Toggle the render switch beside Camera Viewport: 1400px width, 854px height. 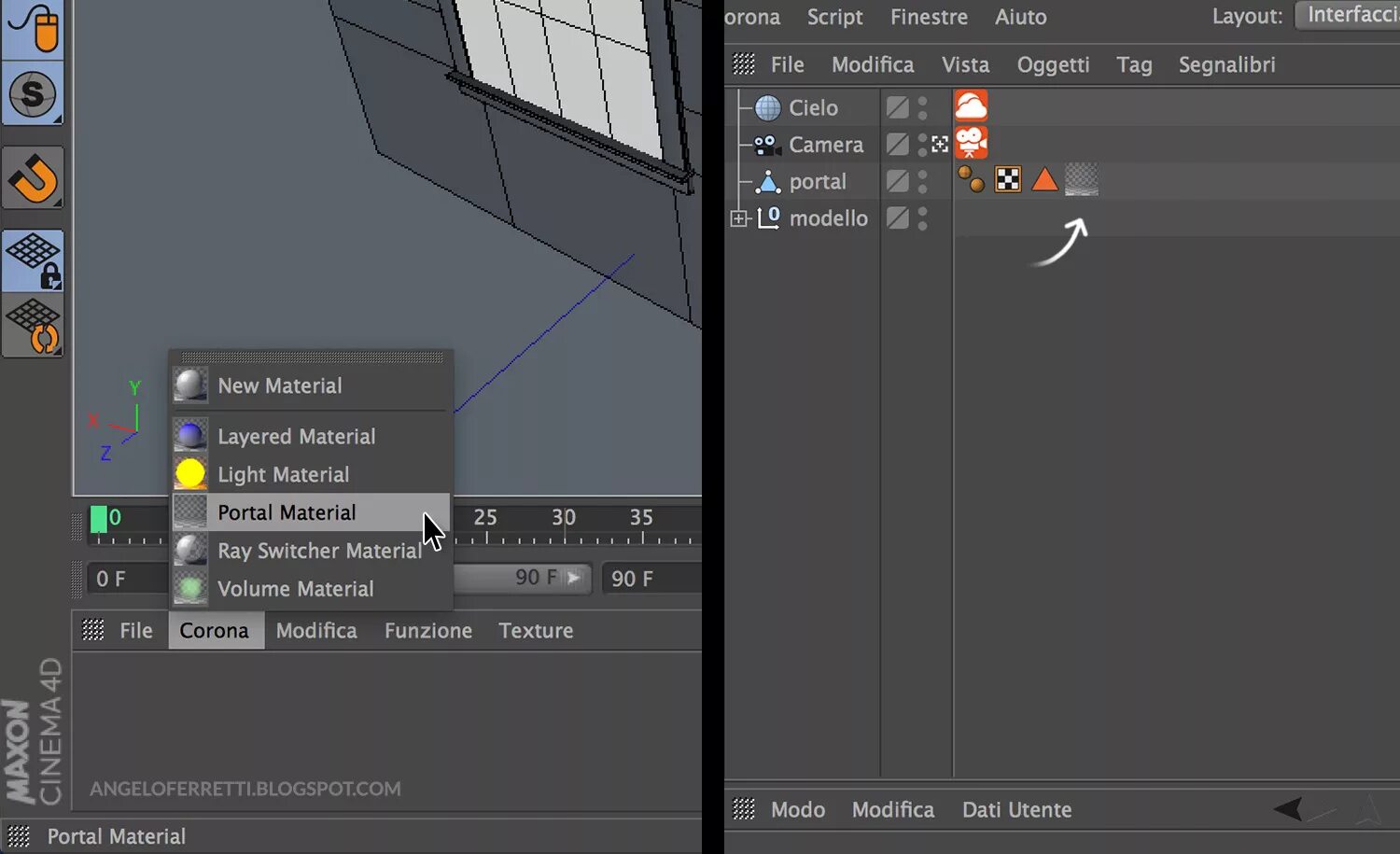[896, 144]
